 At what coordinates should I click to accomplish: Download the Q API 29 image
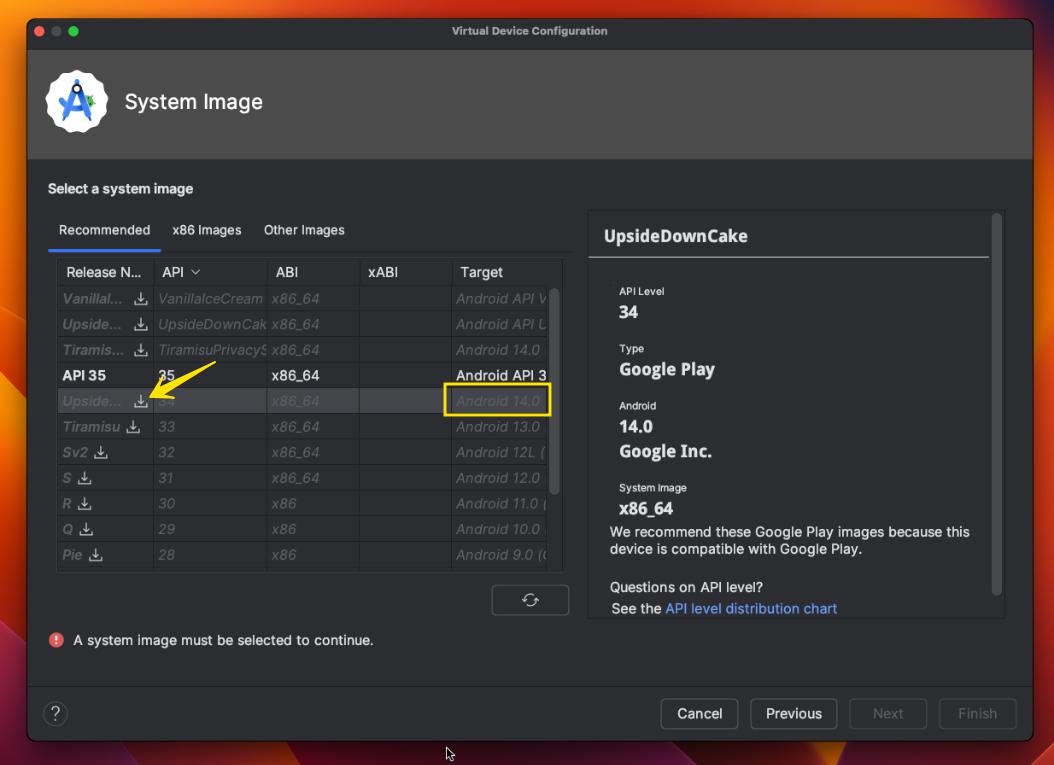click(86, 529)
